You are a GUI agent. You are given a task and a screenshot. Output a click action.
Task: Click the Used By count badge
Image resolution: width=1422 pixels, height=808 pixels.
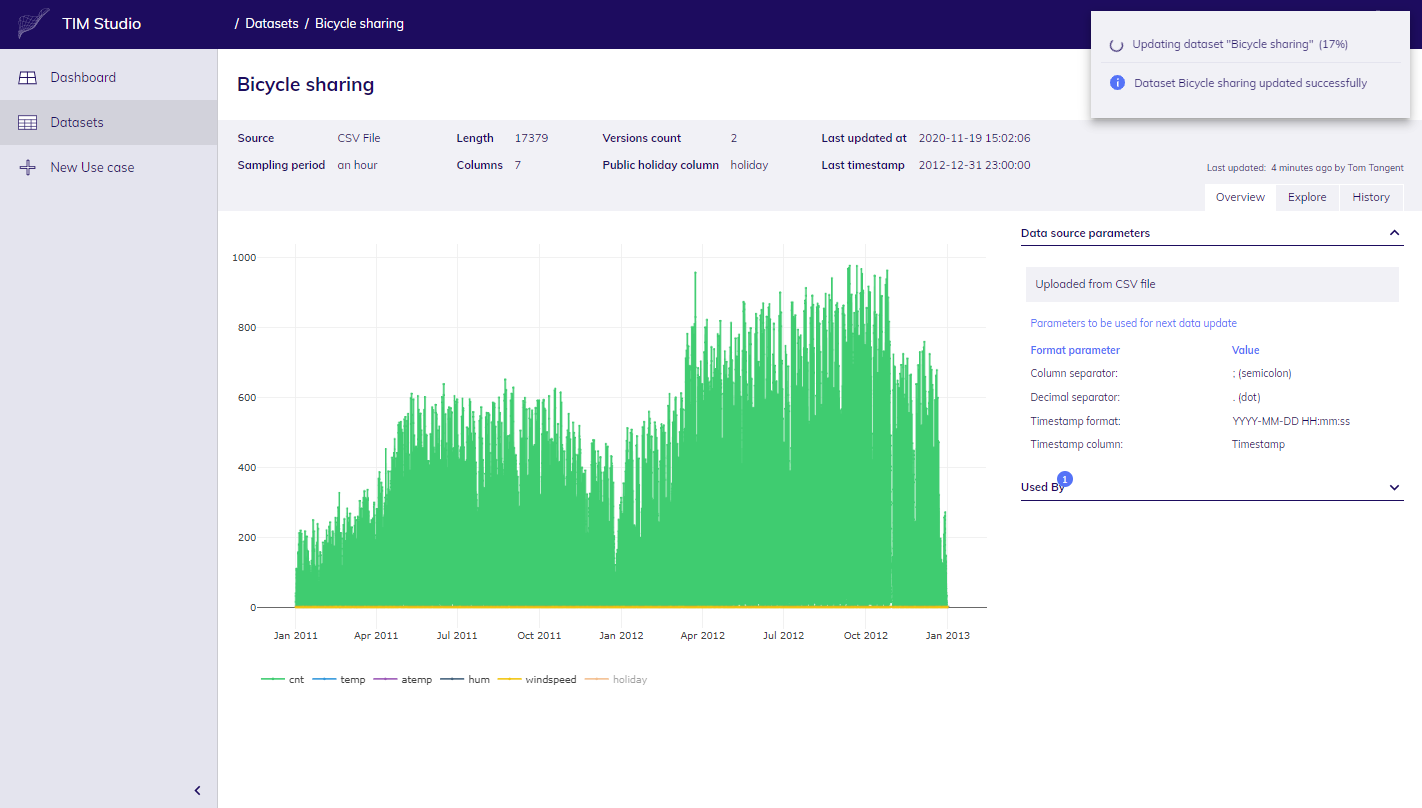[x=1065, y=479]
